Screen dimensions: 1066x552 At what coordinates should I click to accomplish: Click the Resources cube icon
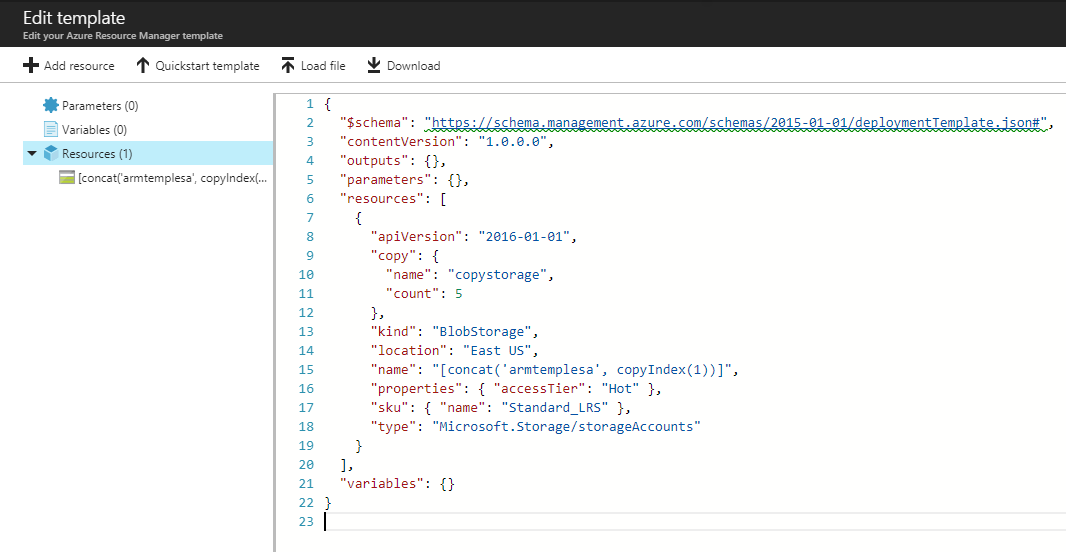(x=51, y=153)
